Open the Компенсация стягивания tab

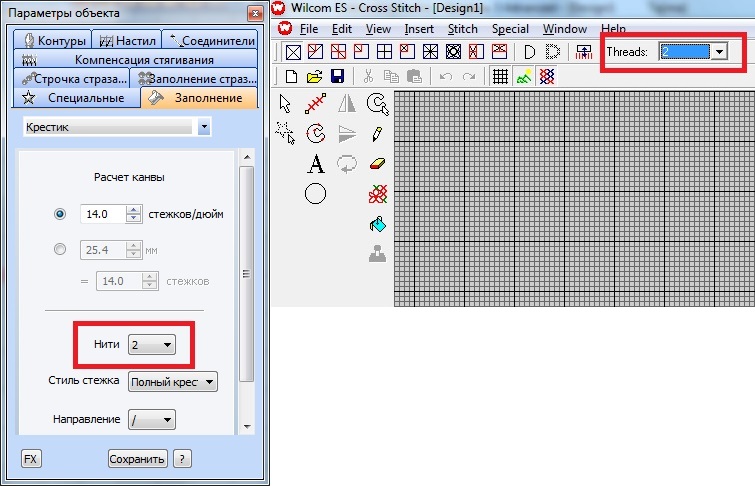tap(136, 59)
